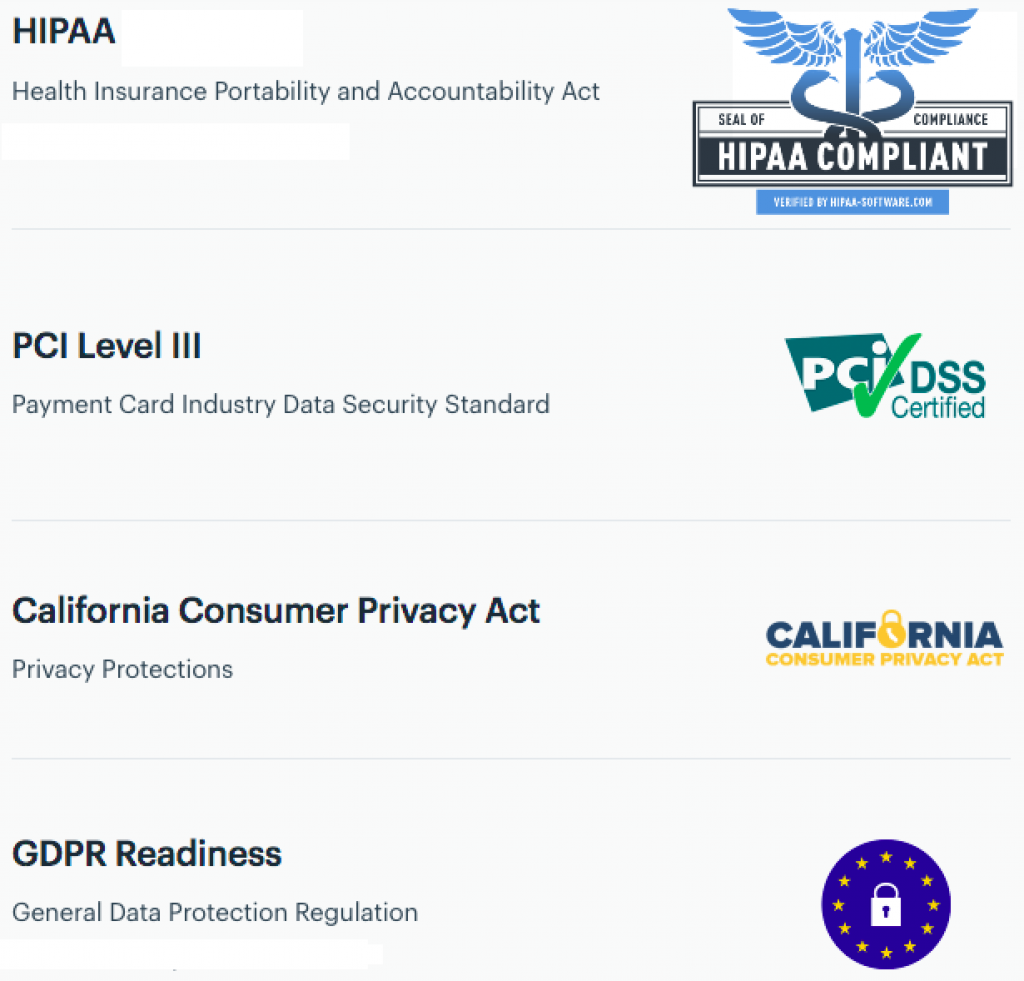Click Health Insurance Portability and Accountability Act text
Screen dimensions: 1024x981
click(306, 91)
